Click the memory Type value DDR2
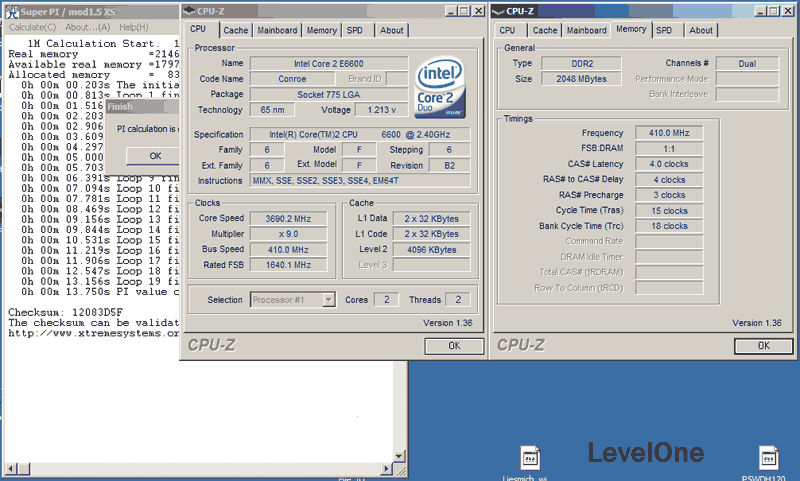 [582, 64]
